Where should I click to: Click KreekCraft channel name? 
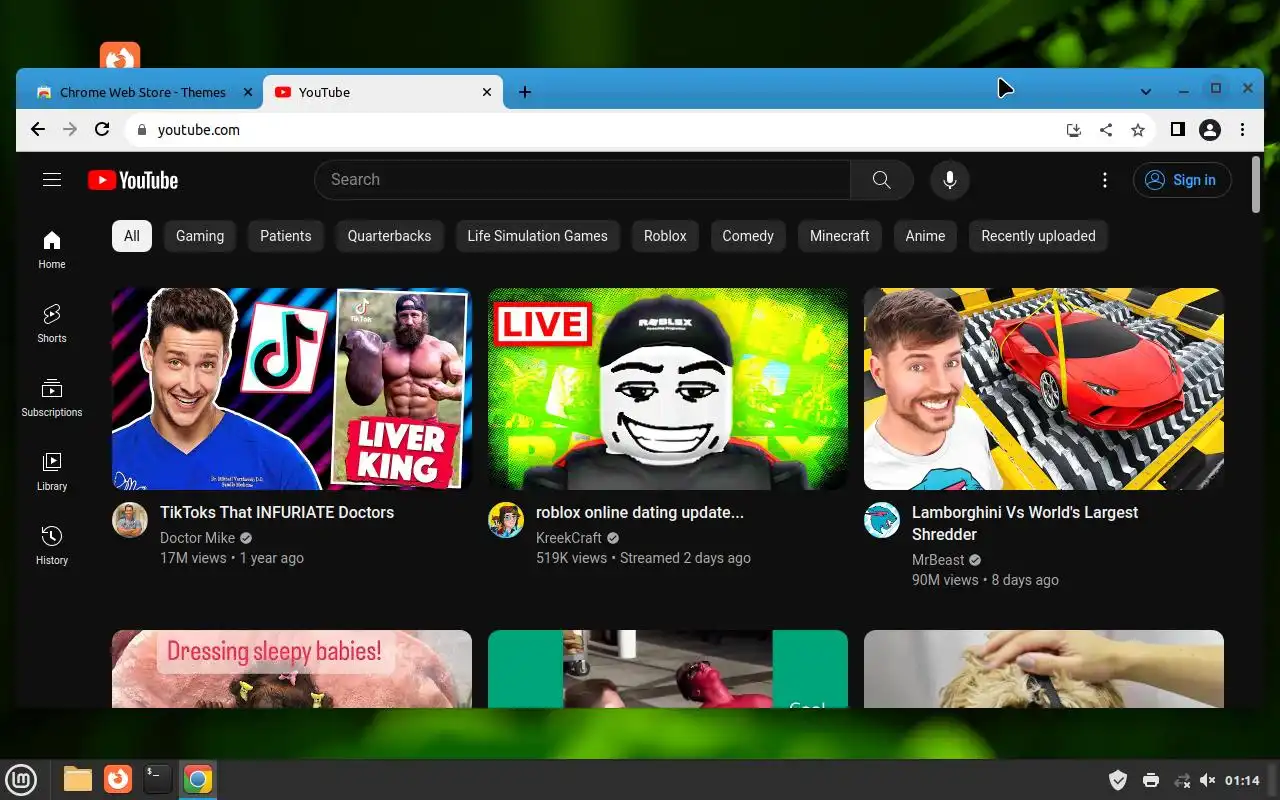coord(569,538)
